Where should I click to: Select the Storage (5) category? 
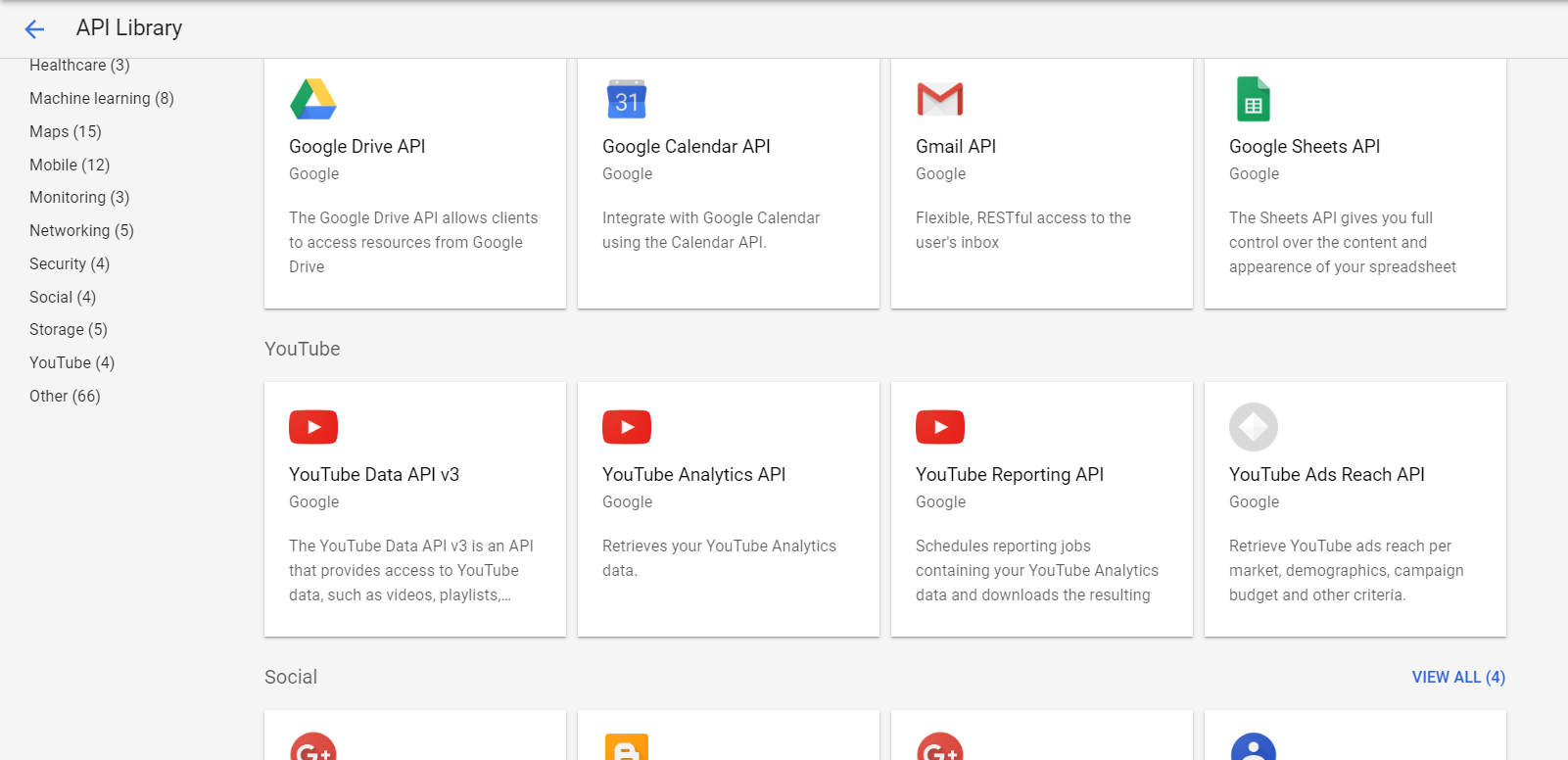tap(69, 329)
